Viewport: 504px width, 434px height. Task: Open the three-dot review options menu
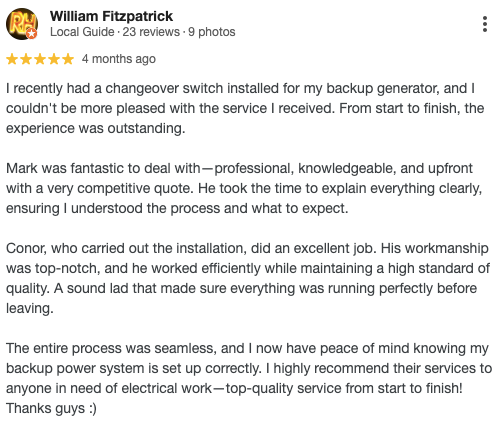click(x=485, y=24)
